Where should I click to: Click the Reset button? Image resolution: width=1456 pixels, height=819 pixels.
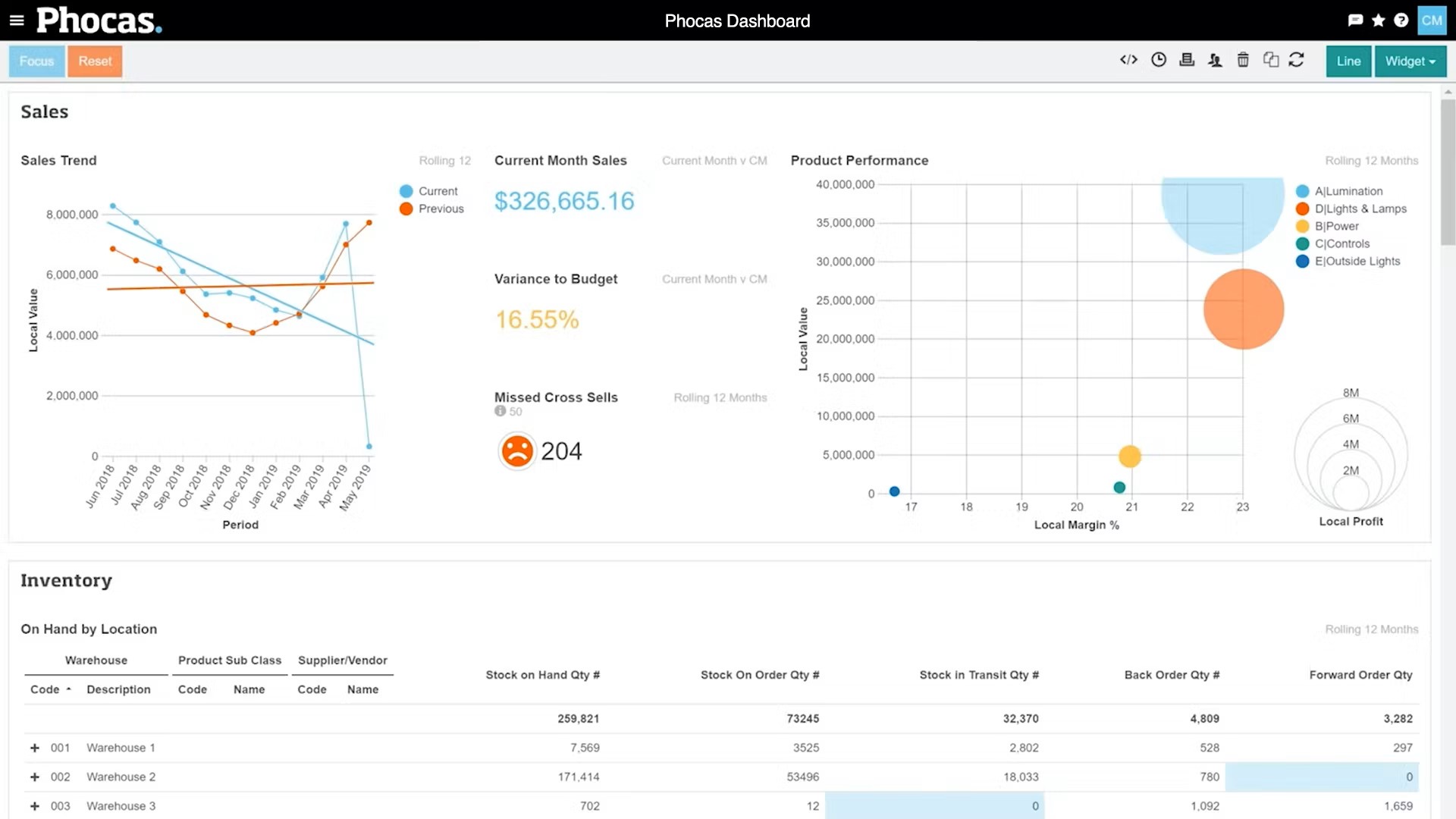(x=95, y=61)
